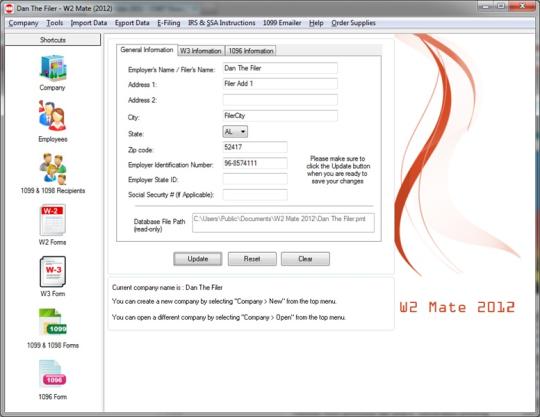
Task: Click the Update button
Action: [198, 259]
